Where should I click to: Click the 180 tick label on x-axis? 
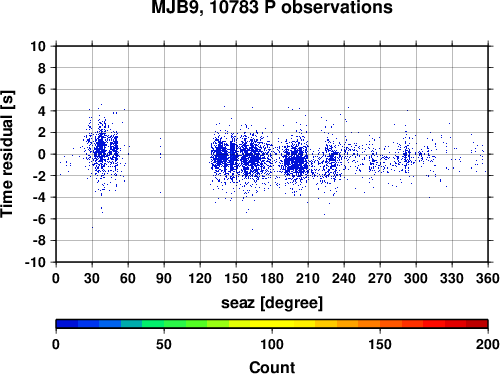[272, 278]
